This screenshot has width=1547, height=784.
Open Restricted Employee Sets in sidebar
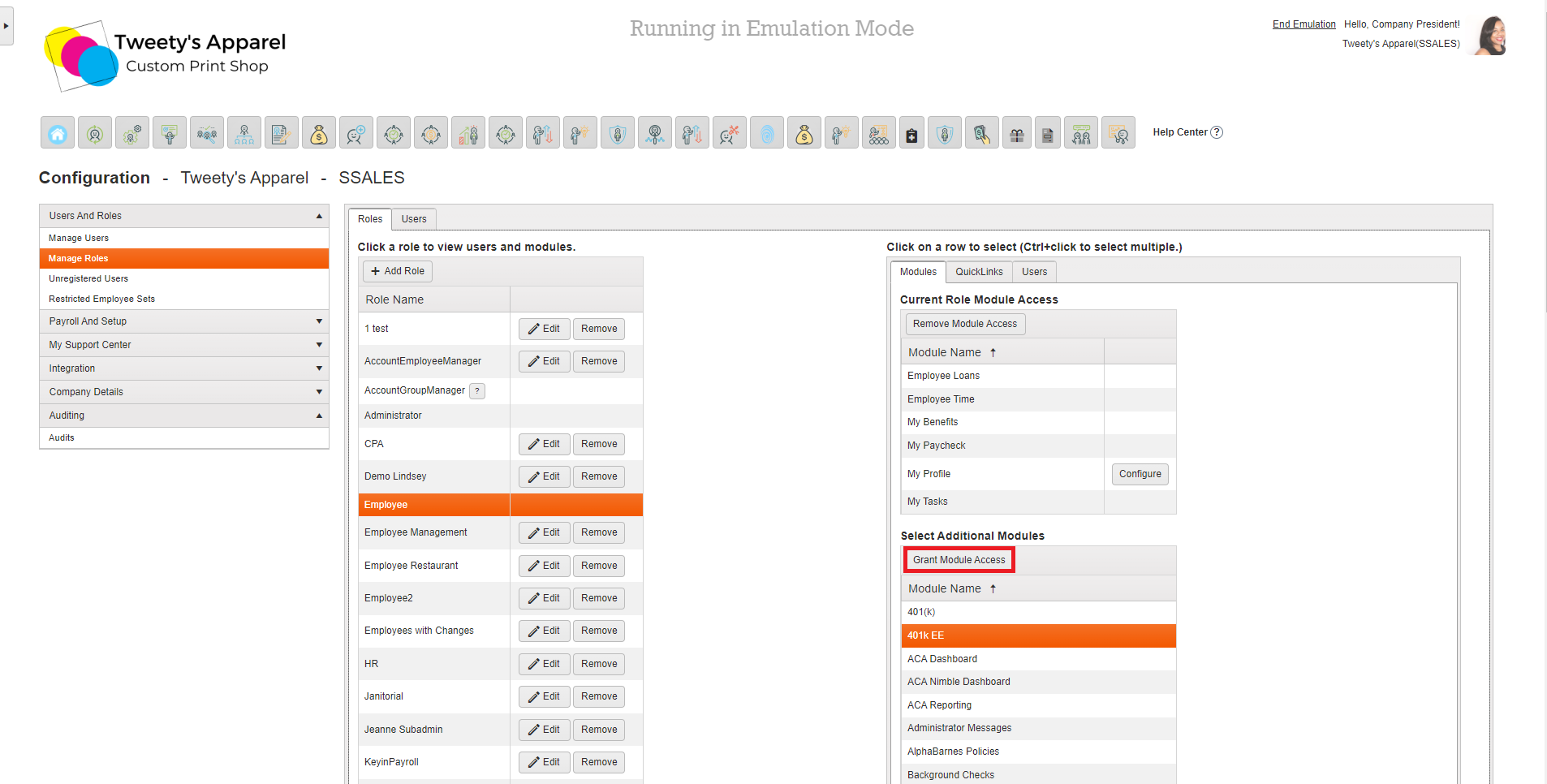pos(184,299)
